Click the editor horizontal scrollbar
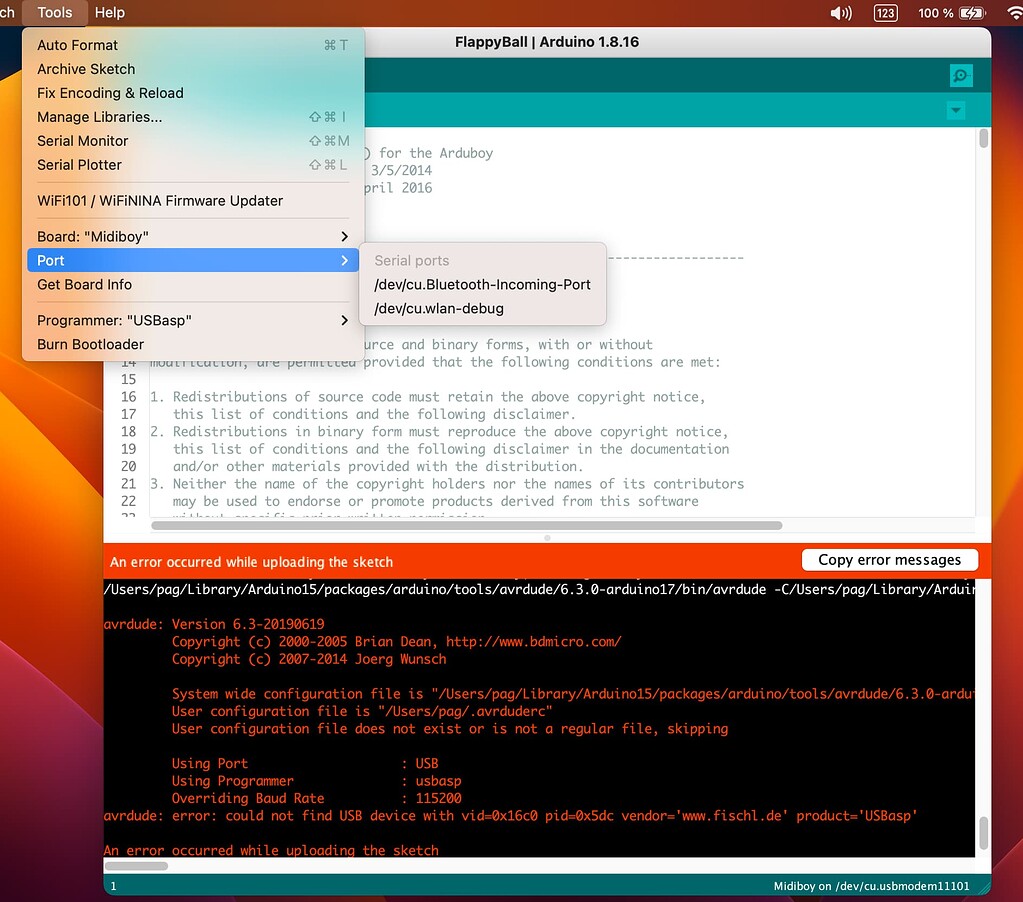The width and height of the screenshot is (1023, 902). [466, 526]
